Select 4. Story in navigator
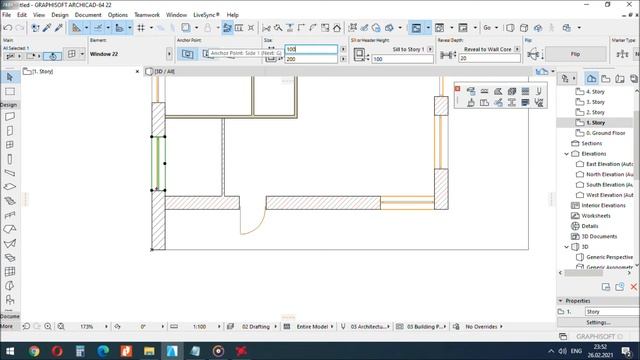The width and height of the screenshot is (640, 360). (x=595, y=92)
